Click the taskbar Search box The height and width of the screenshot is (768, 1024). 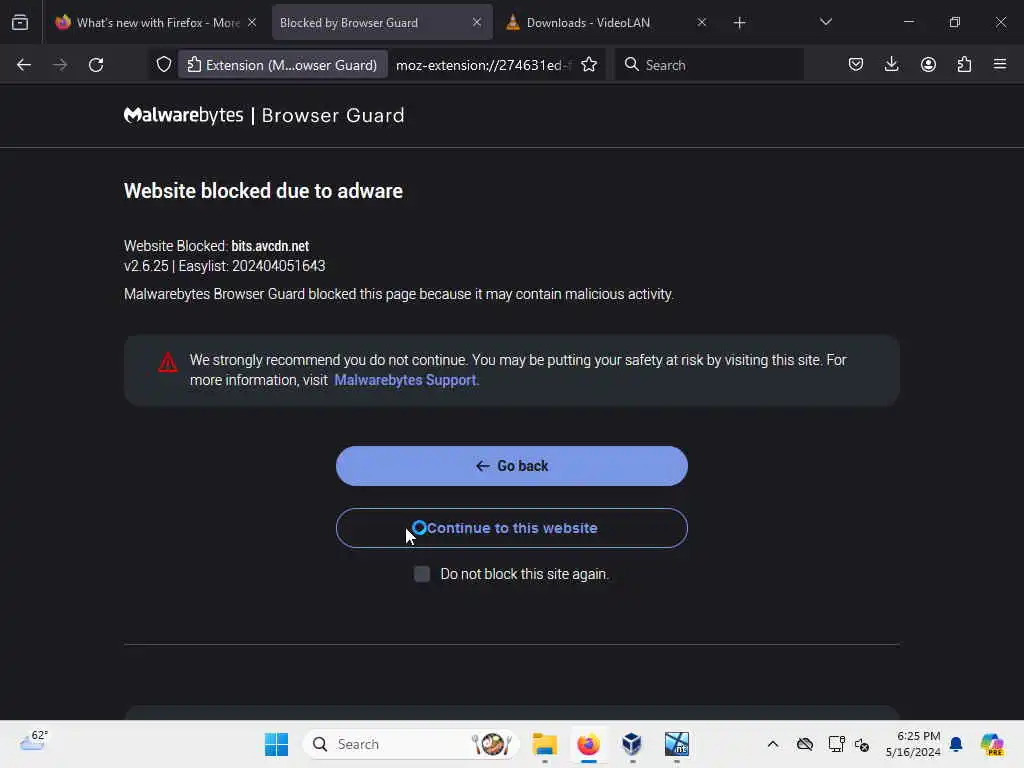[x=410, y=744]
